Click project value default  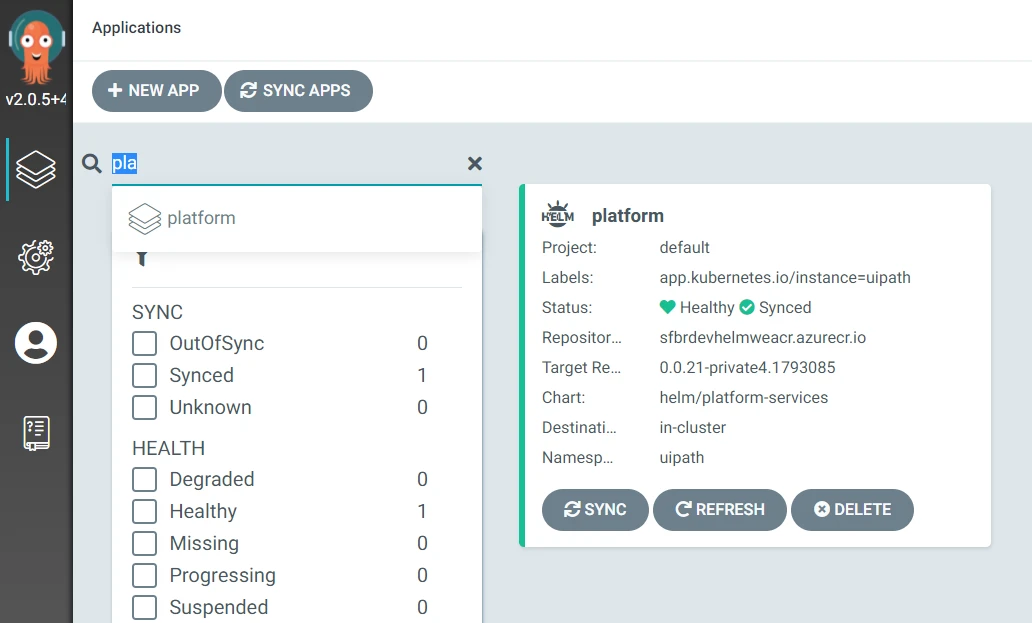[684, 247]
